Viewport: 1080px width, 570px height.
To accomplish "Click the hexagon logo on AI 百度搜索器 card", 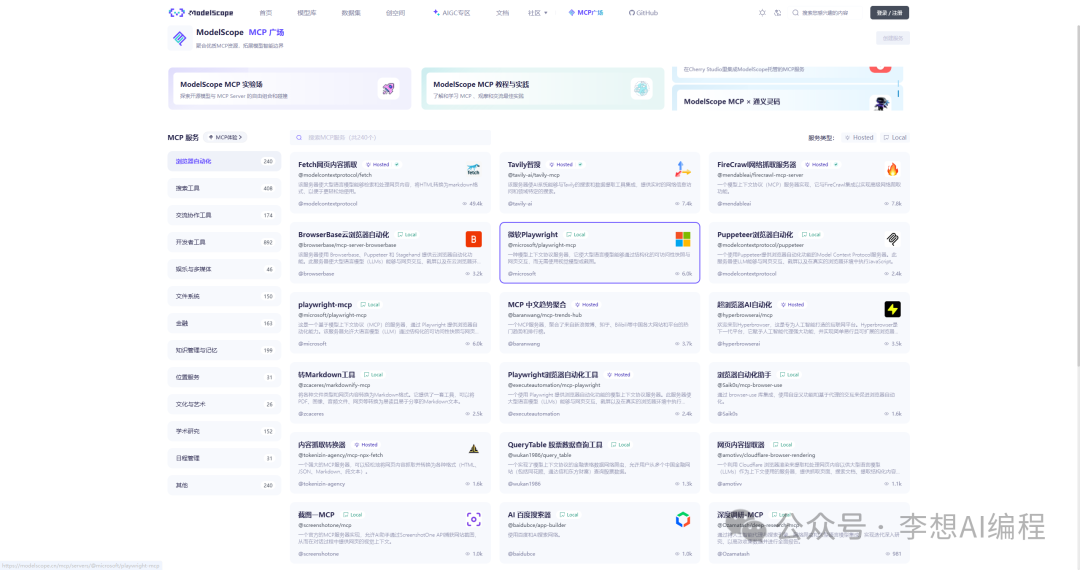I will click(683, 519).
